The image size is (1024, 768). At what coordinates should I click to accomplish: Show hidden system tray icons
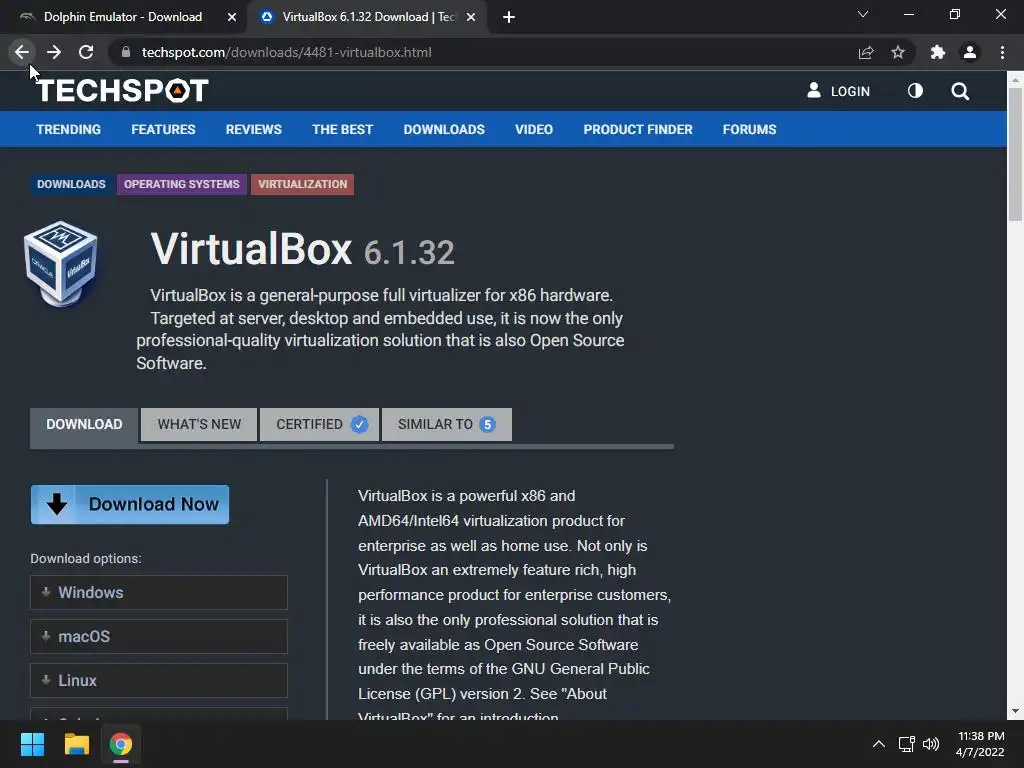pos(879,744)
